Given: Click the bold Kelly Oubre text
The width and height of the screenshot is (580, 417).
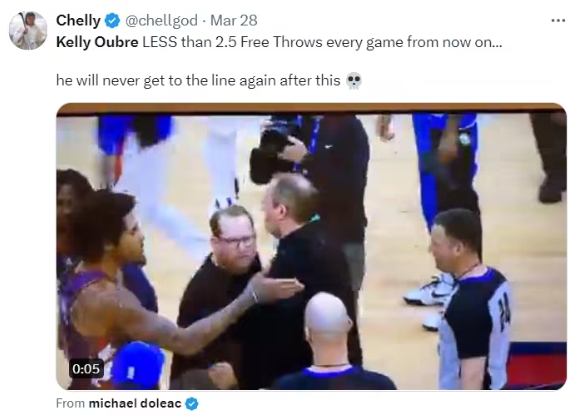Looking at the screenshot, I should [97, 42].
